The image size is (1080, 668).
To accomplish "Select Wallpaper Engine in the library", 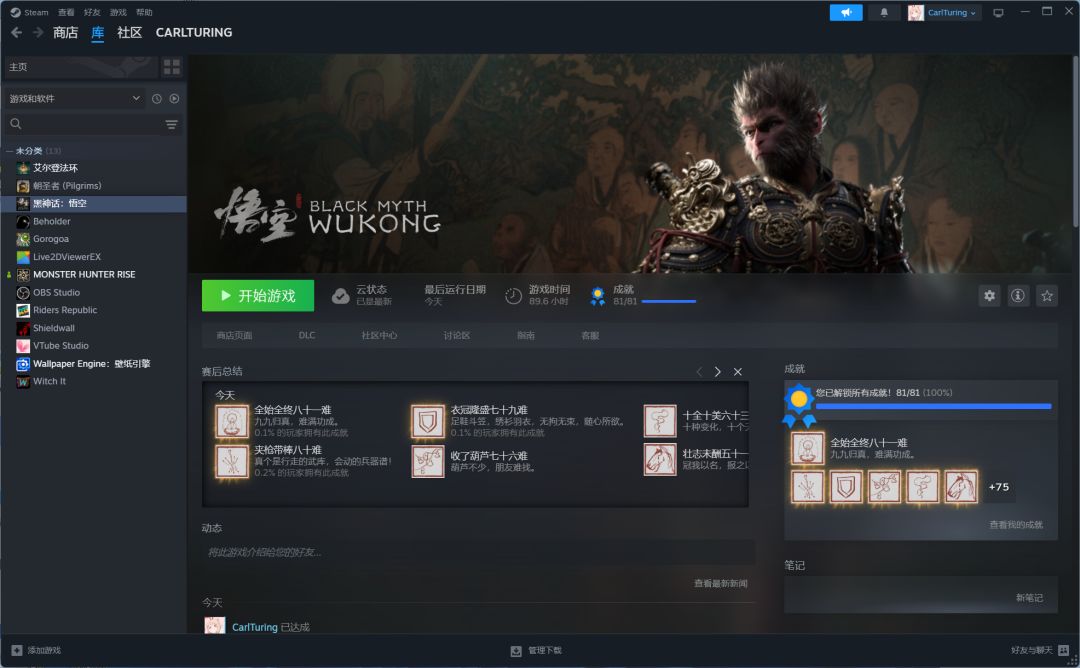I will pyautogui.click(x=94, y=364).
